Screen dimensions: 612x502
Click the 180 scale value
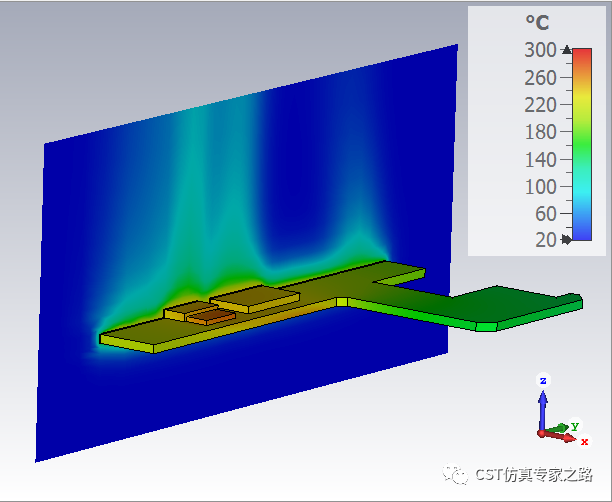[x=540, y=132]
